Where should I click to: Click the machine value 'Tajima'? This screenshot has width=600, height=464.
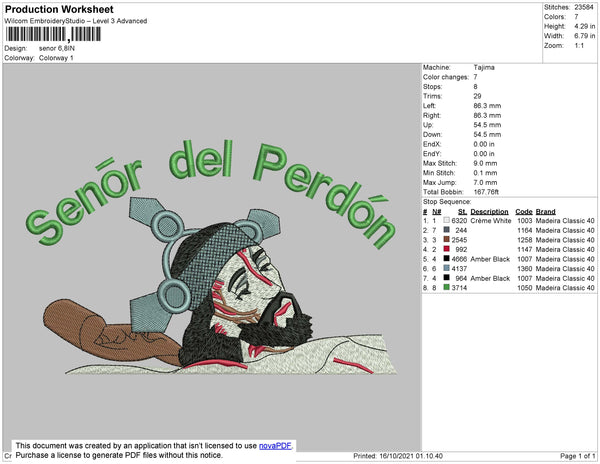(x=484, y=67)
